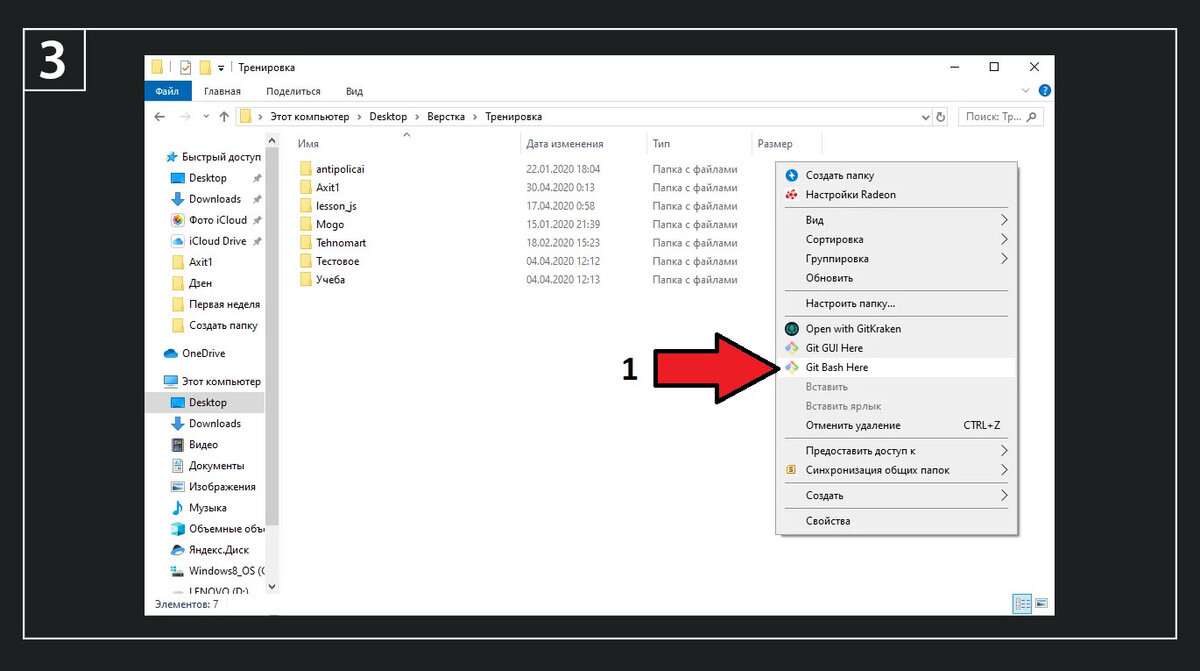Click the Windows8_OS drive icon

(x=178, y=571)
